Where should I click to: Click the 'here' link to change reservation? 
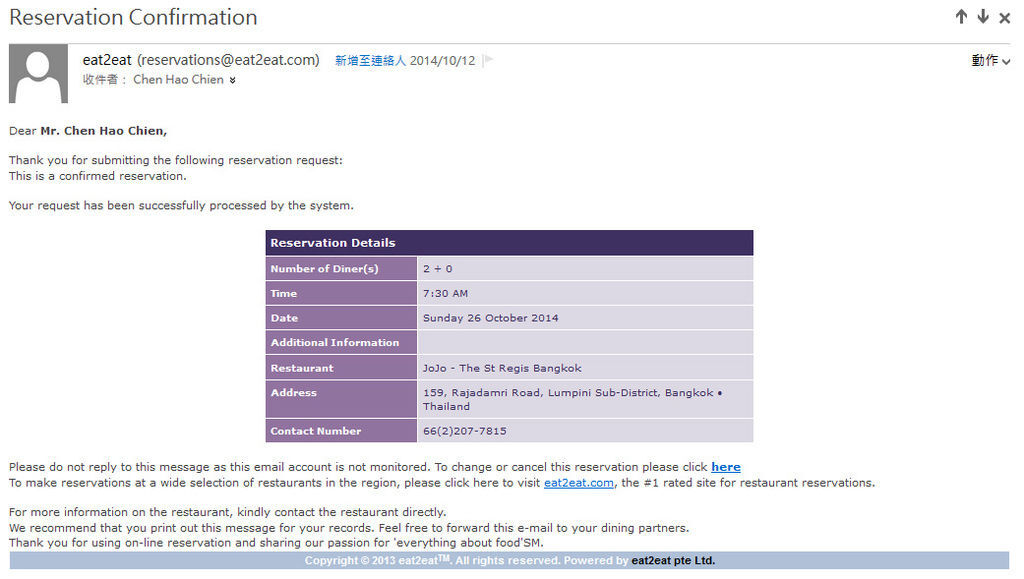(726, 467)
